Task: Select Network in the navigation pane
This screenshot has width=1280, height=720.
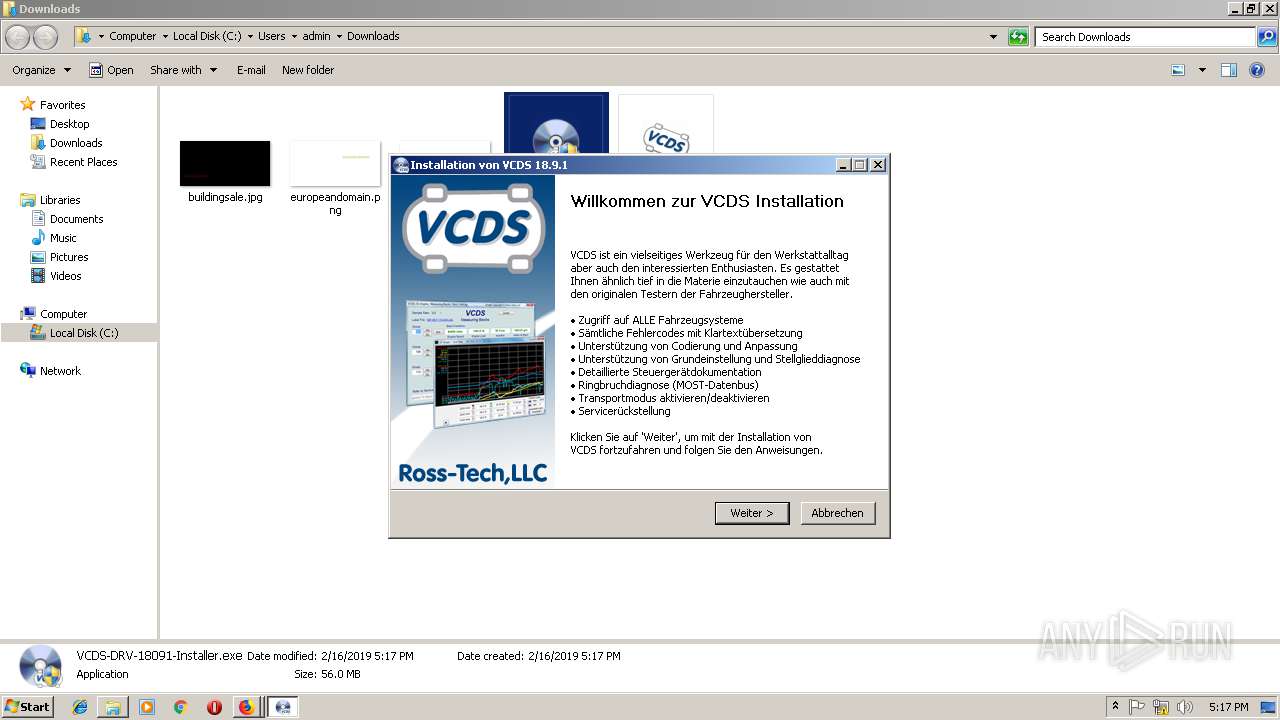Action: click(x=60, y=371)
